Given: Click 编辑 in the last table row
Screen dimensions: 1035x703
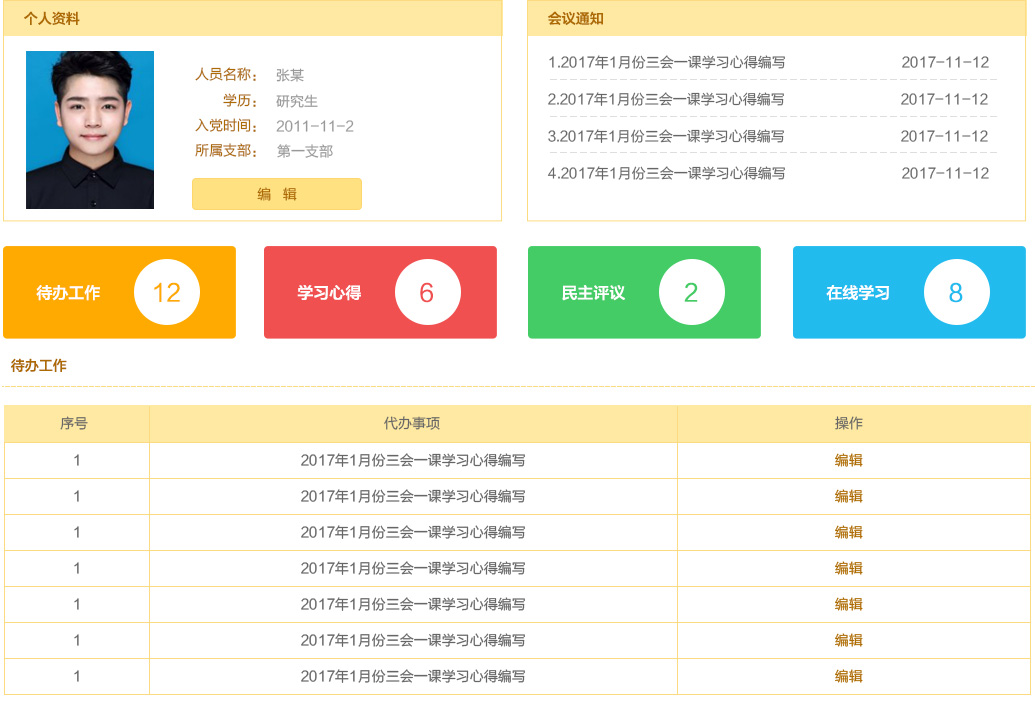Looking at the screenshot, I should pyautogui.click(x=849, y=676).
